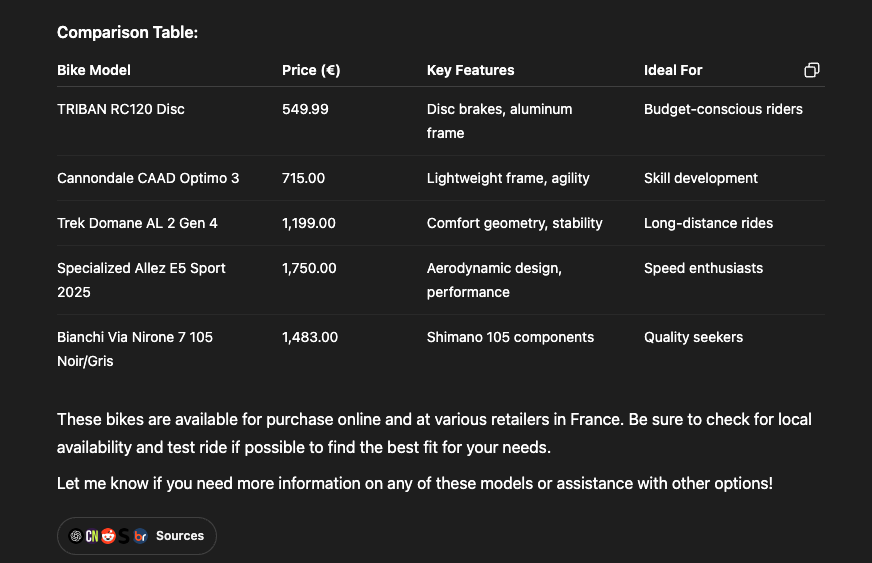872x563 pixels.
Task: Click the Reddit source icon
Action: [108, 536]
